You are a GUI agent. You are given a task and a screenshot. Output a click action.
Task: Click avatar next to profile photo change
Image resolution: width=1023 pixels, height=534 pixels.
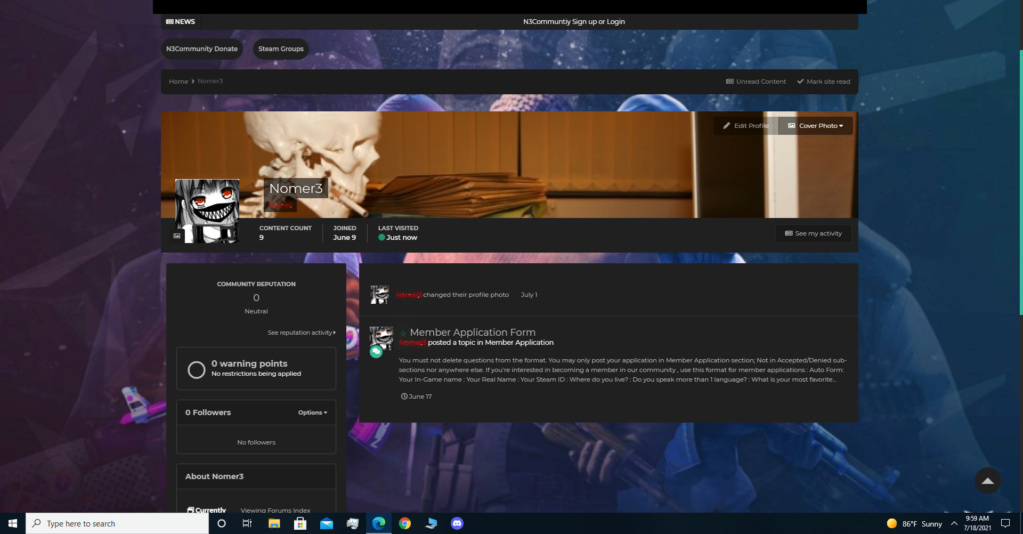pyautogui.click(x=380, y=294)
